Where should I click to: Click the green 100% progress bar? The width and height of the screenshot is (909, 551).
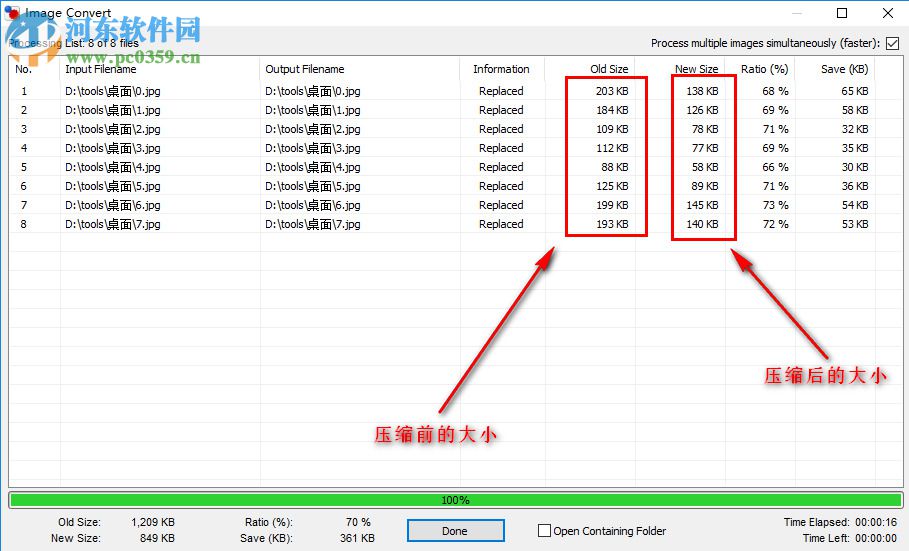[455, 500]
